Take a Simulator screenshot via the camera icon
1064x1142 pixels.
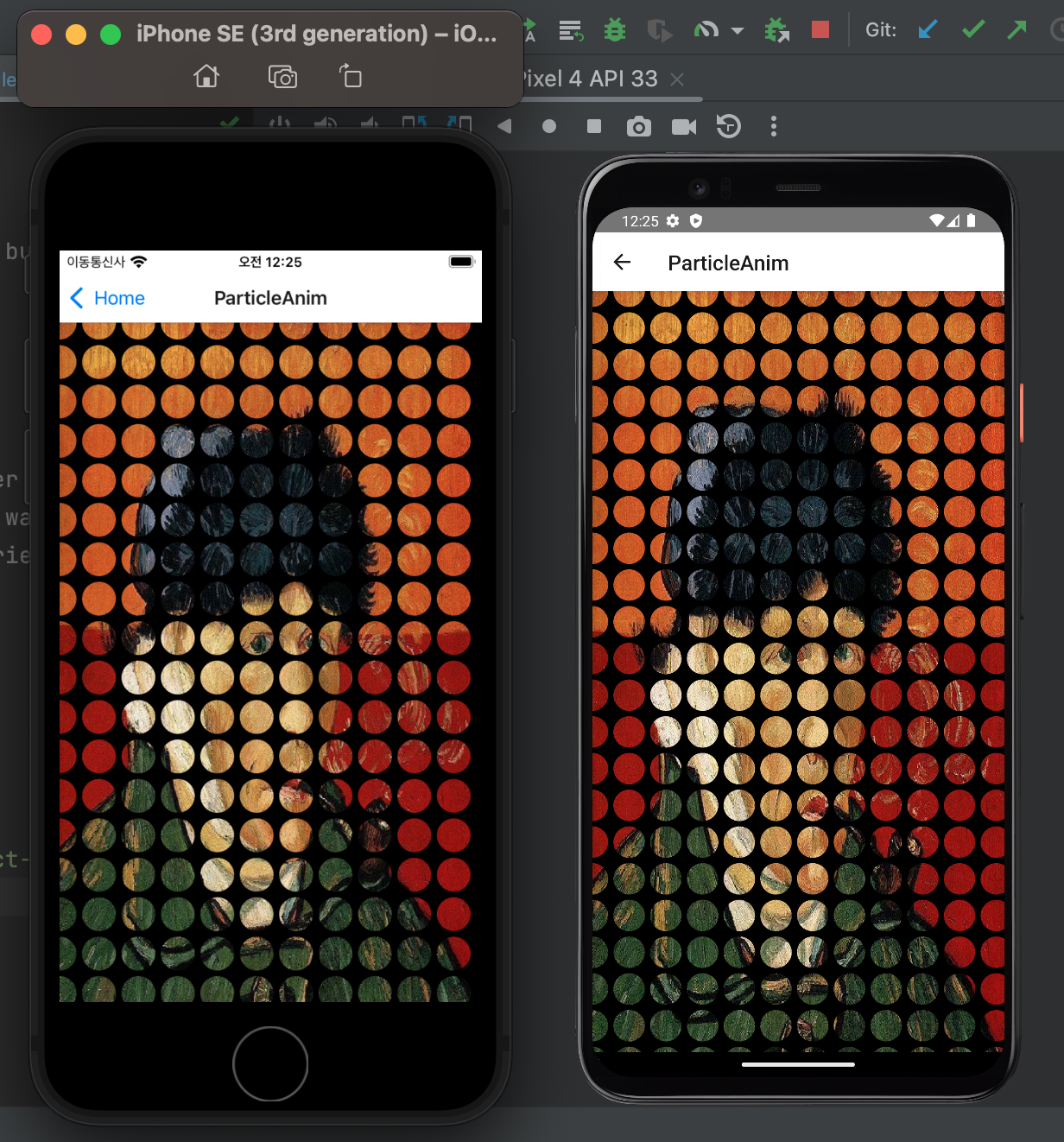coord(282,77)
